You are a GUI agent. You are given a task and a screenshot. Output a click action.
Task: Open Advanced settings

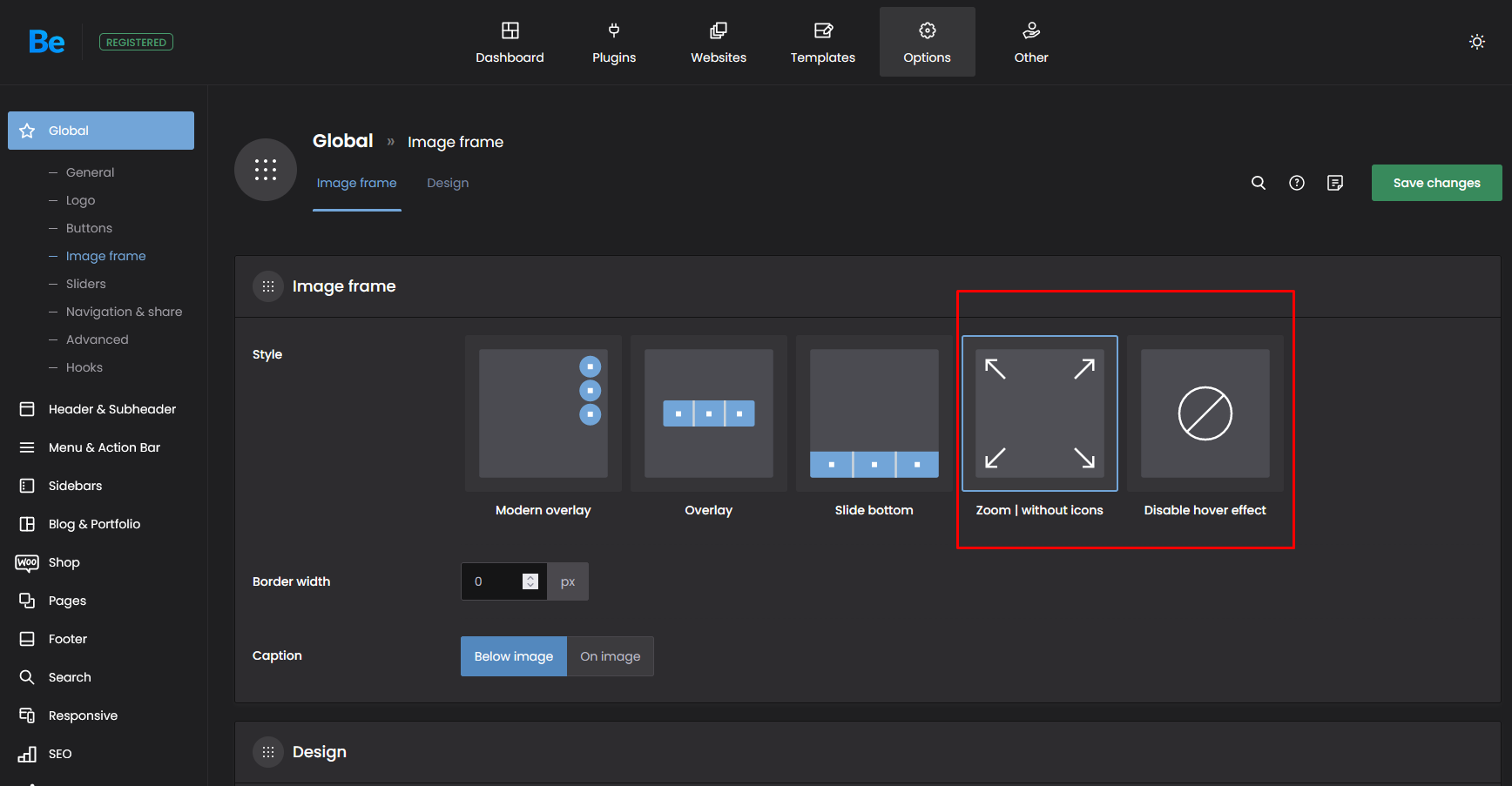point(97,339)
